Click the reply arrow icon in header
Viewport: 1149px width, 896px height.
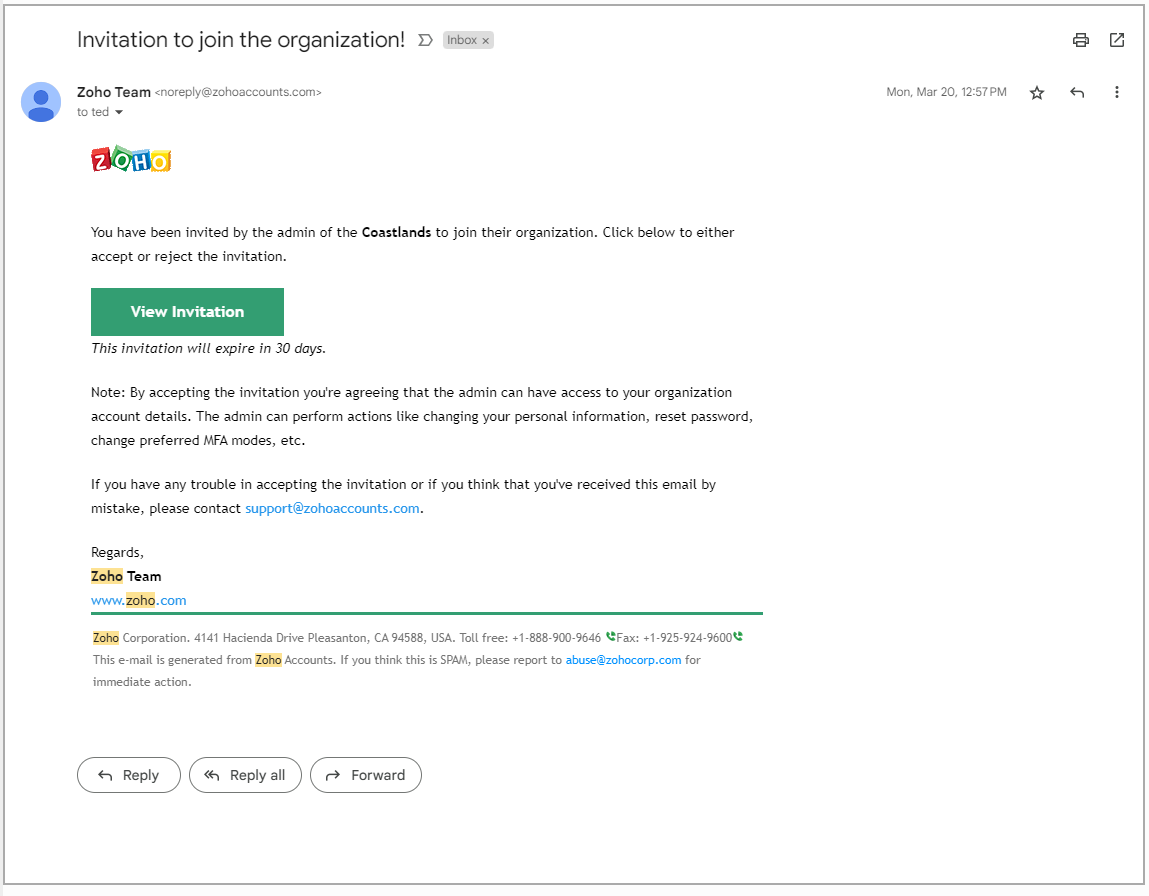(1077, 93)
